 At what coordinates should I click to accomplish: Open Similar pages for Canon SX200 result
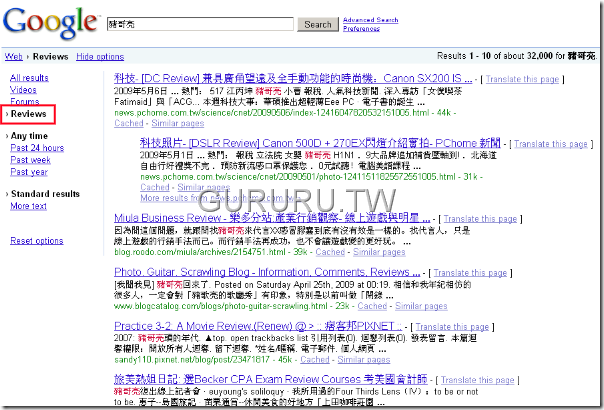(x=178, y=123)
